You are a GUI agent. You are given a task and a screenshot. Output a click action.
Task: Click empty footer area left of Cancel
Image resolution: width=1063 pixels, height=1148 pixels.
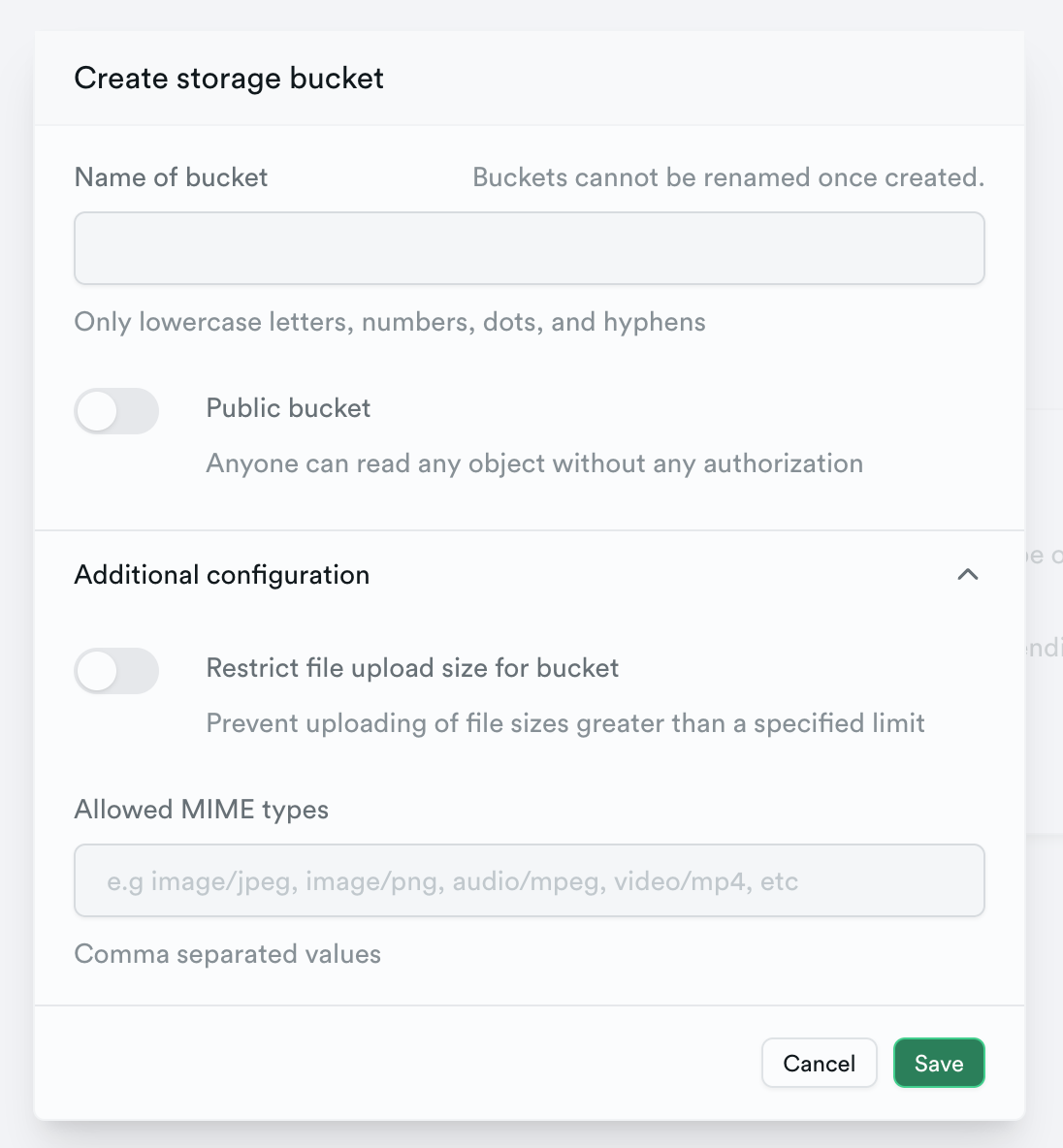point(388,1063)
